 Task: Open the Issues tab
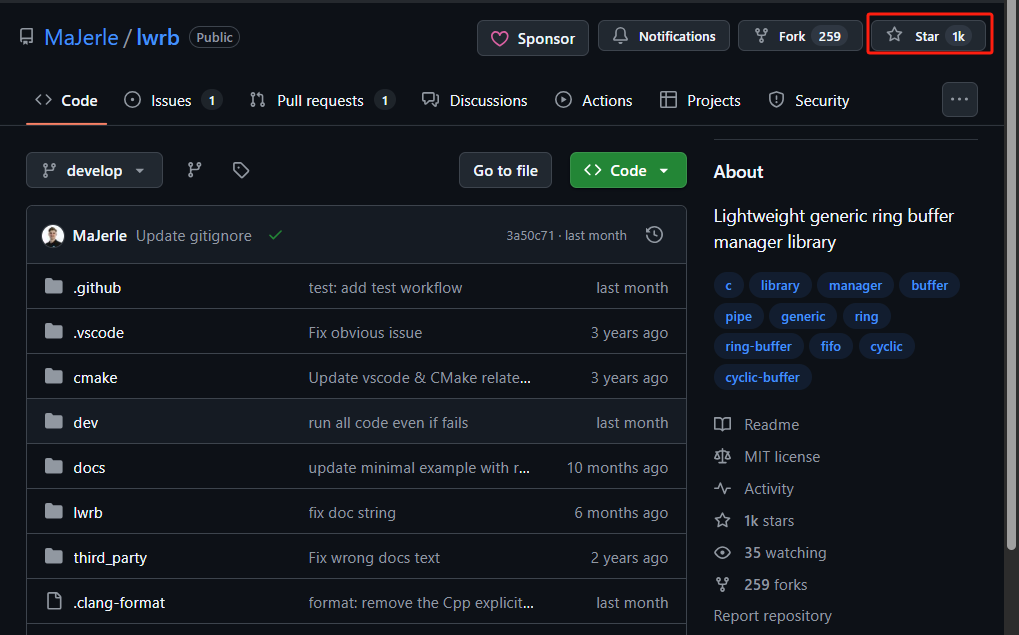coord(174,101)
